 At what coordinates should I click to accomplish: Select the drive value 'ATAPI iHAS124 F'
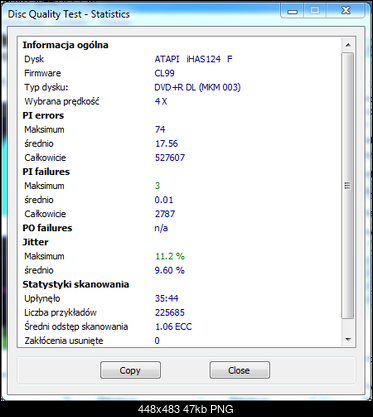click(x=193, y=59)
